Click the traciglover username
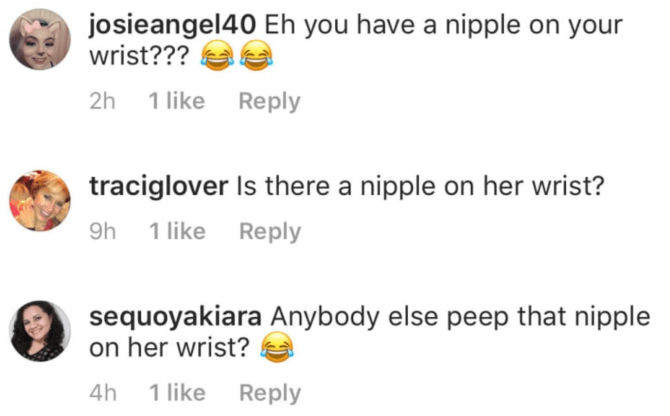The height and width of the screenshot is (416, 670). (x=159, y=187)
